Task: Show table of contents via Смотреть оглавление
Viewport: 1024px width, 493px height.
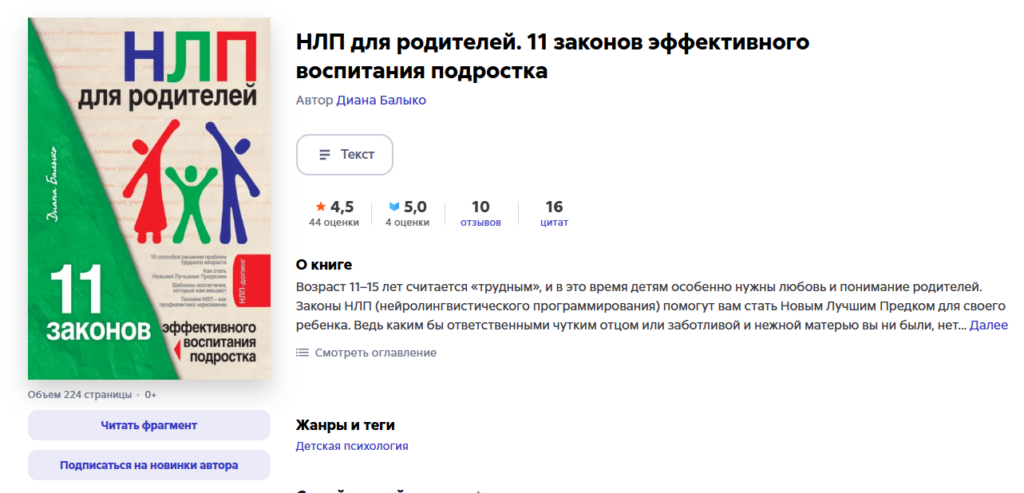Action: (x=375, y=353)
